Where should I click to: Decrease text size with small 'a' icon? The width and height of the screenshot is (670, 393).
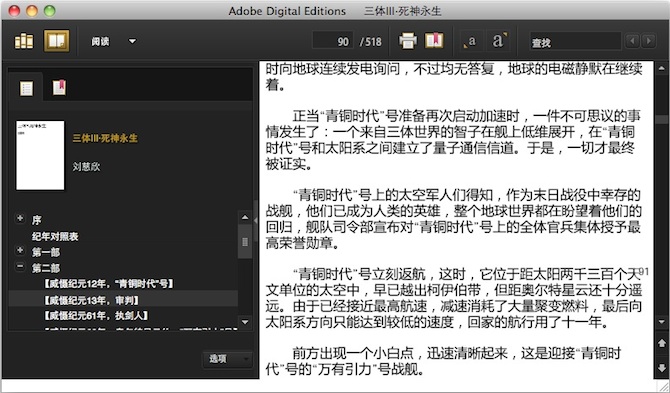(x=470, y=41)
